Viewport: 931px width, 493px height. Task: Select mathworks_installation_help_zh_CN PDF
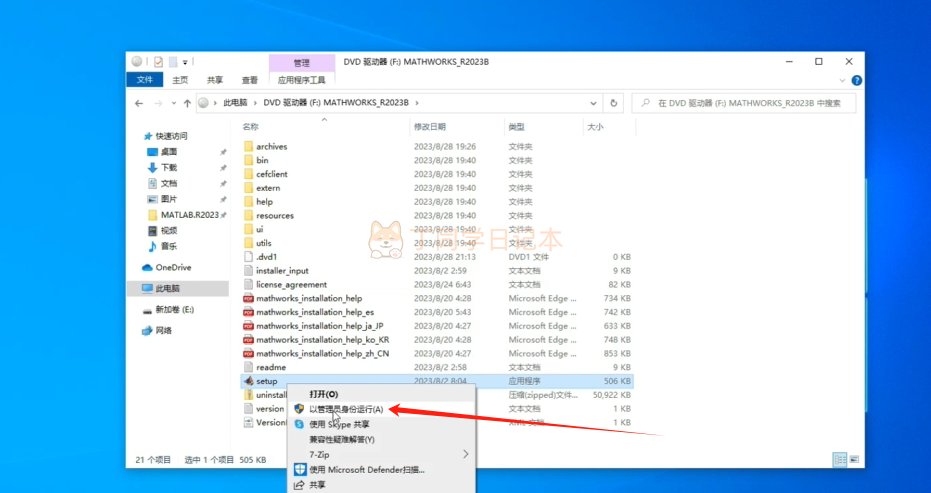(x=322, y=353)
